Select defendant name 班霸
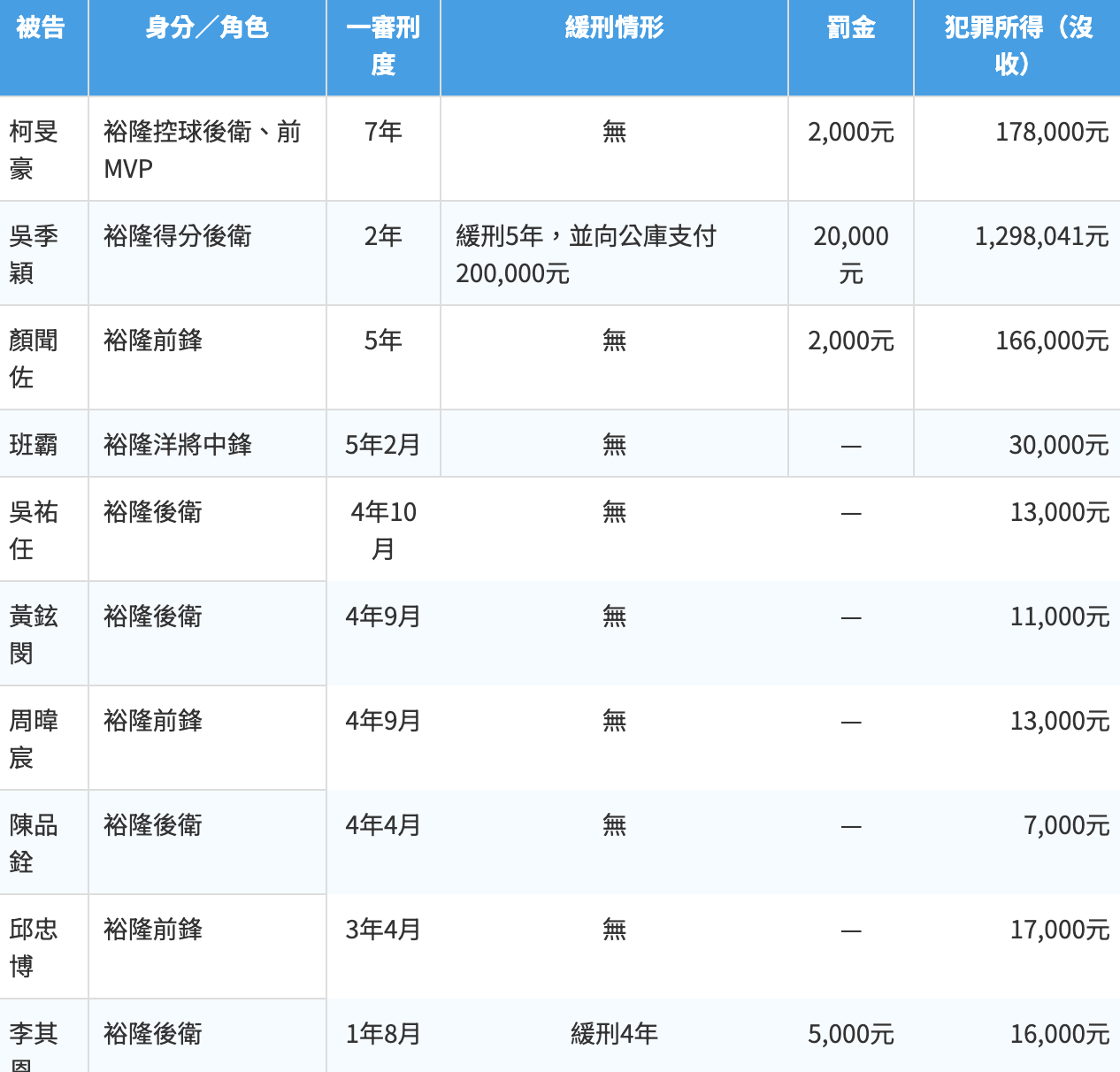1120x1072 pixels. click(x=34, y=444)
